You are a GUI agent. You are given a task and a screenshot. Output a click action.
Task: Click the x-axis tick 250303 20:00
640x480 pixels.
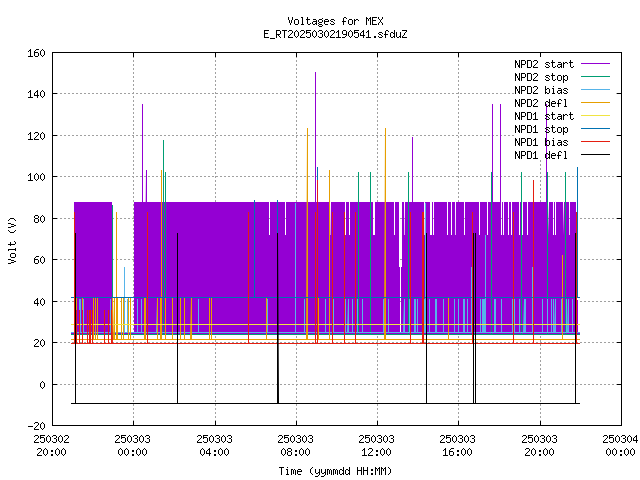539,446
